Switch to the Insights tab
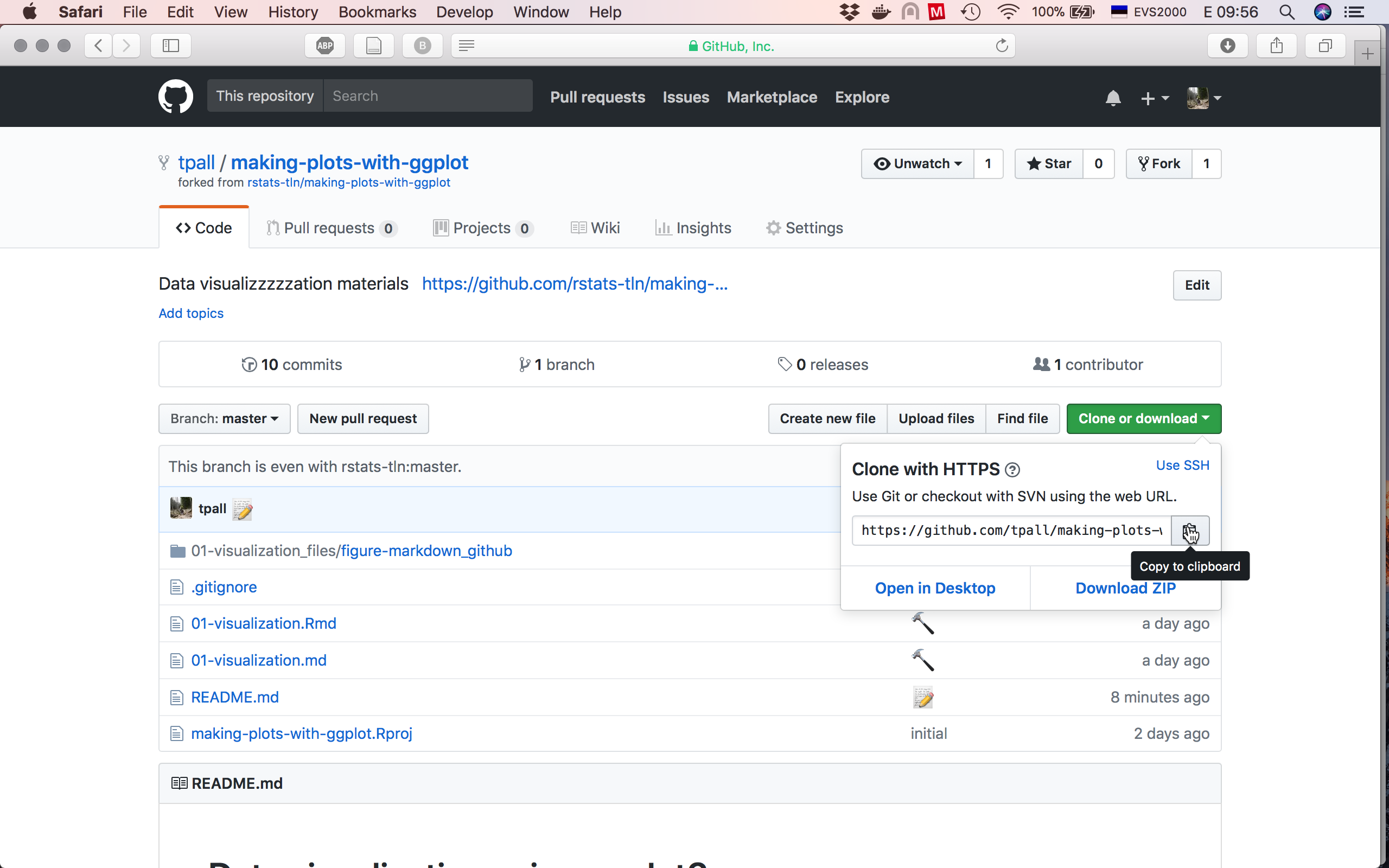 (693, 228)
